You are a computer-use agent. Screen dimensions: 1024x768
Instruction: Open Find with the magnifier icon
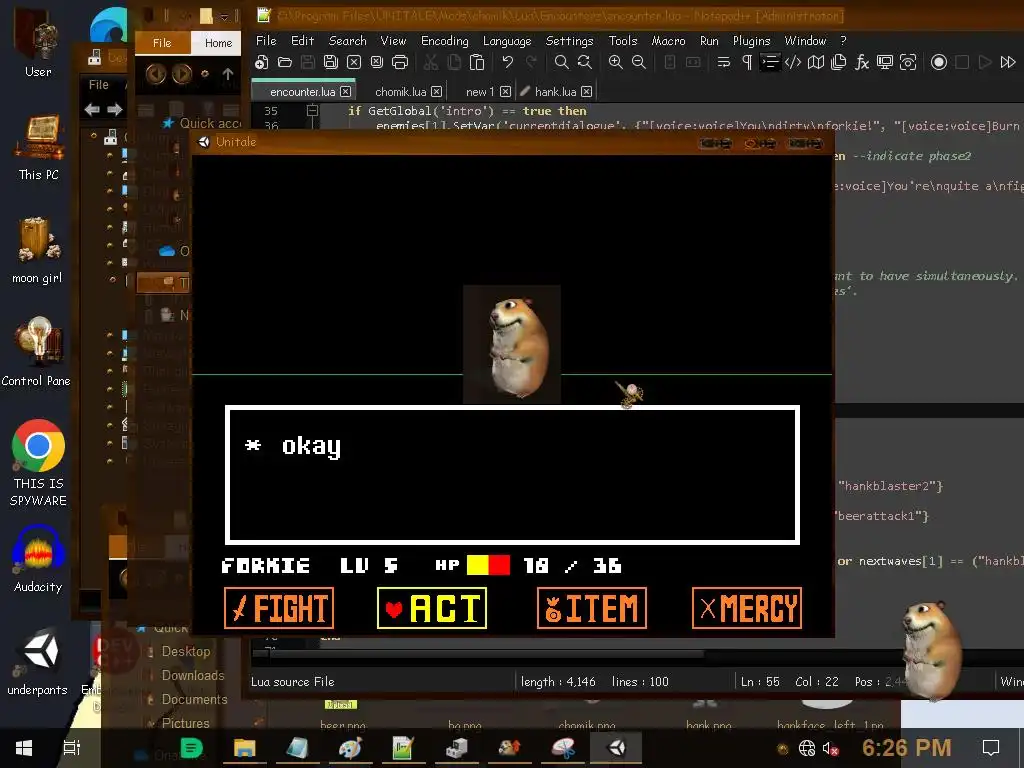pos(561,62)
